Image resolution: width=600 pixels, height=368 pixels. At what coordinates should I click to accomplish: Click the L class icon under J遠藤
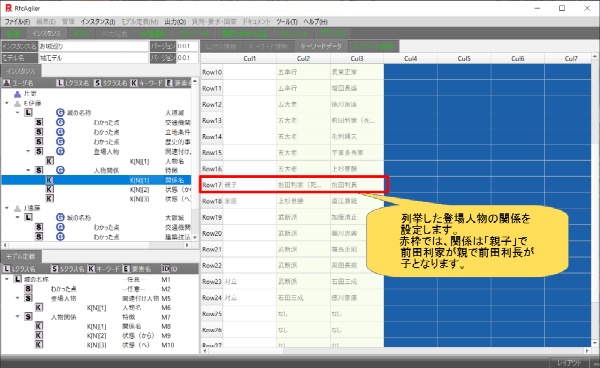[29, 217]
